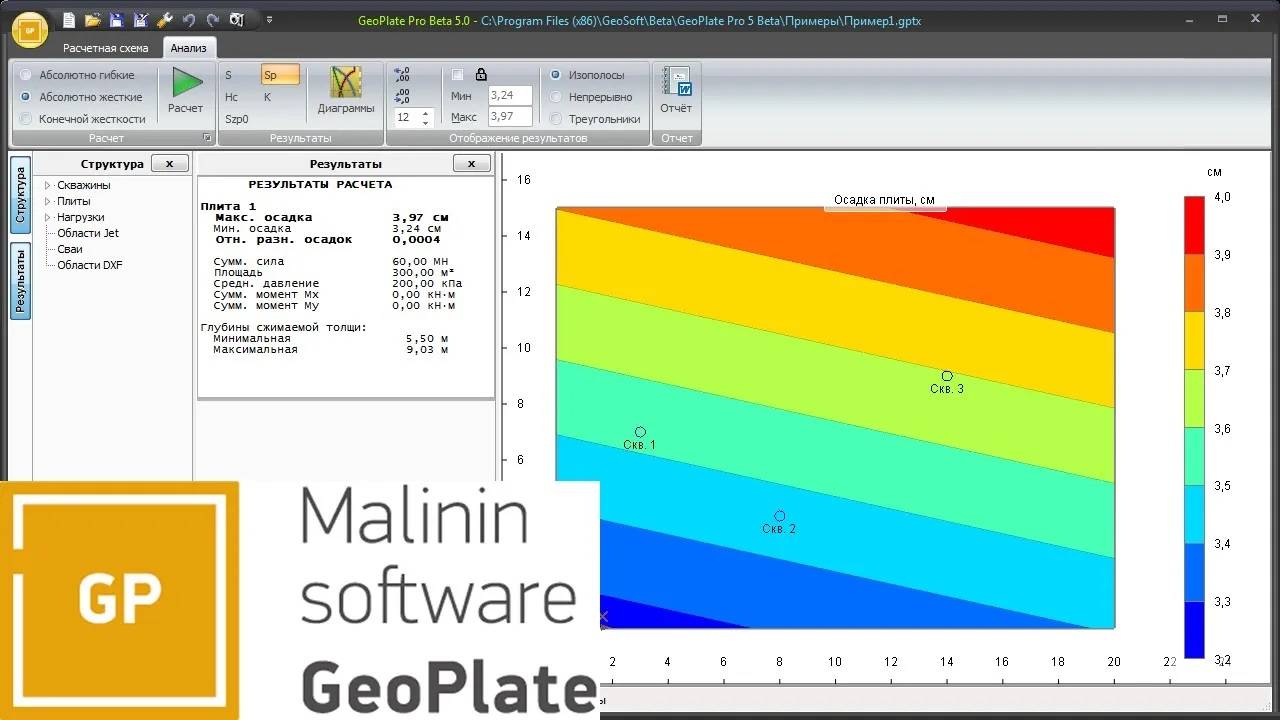Viewport: 1280px width, 720px height.
Task: Click the camera snapshot icon in quick access
Action: [x=236, y=20]
